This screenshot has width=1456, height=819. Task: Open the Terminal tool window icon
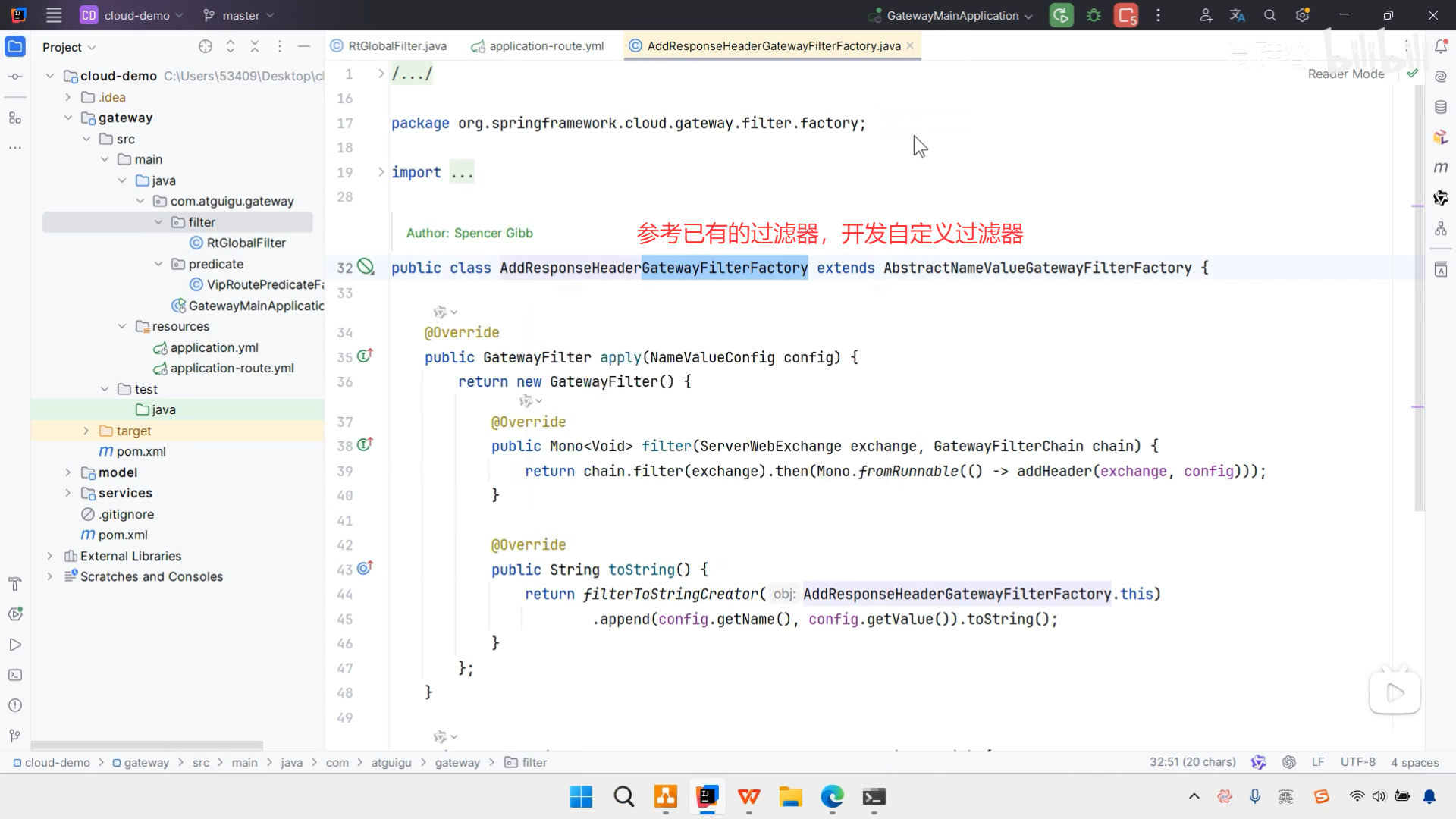(15, 675)
